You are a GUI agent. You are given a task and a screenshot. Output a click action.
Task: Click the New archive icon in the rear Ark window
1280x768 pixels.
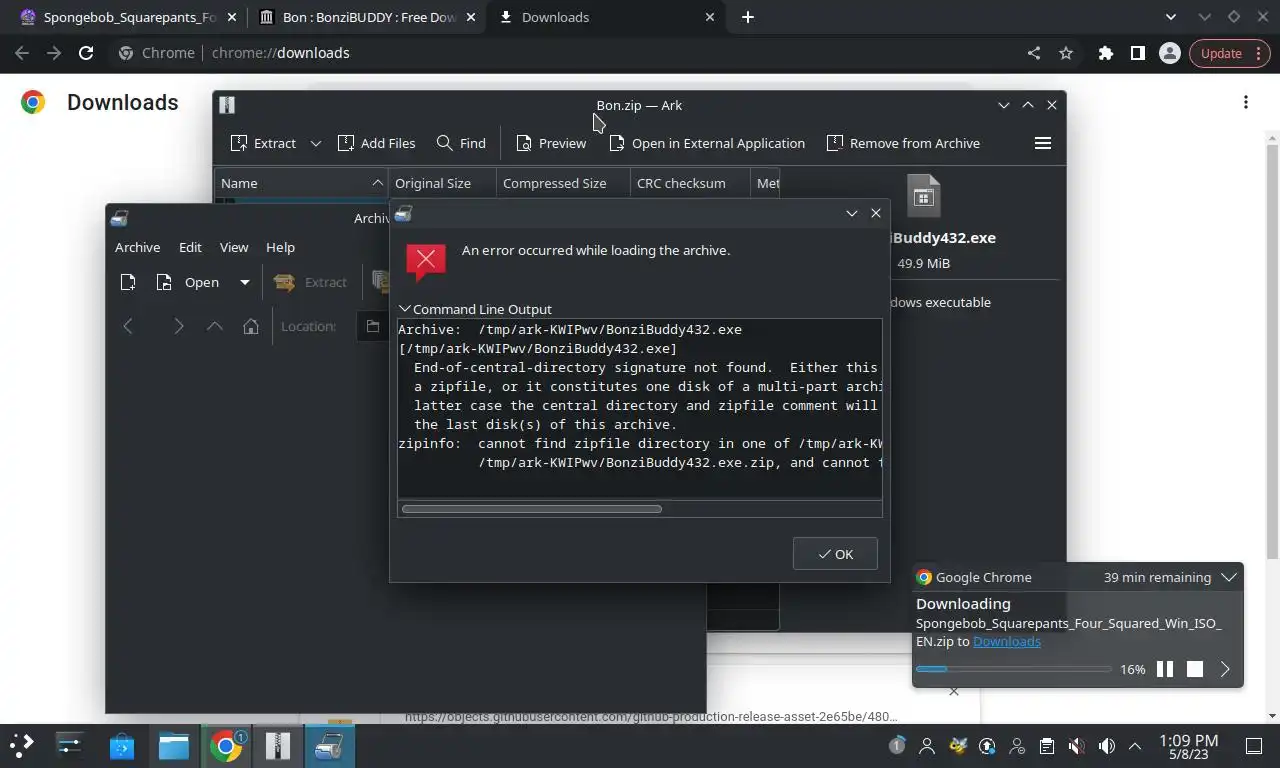coord(128,282)
